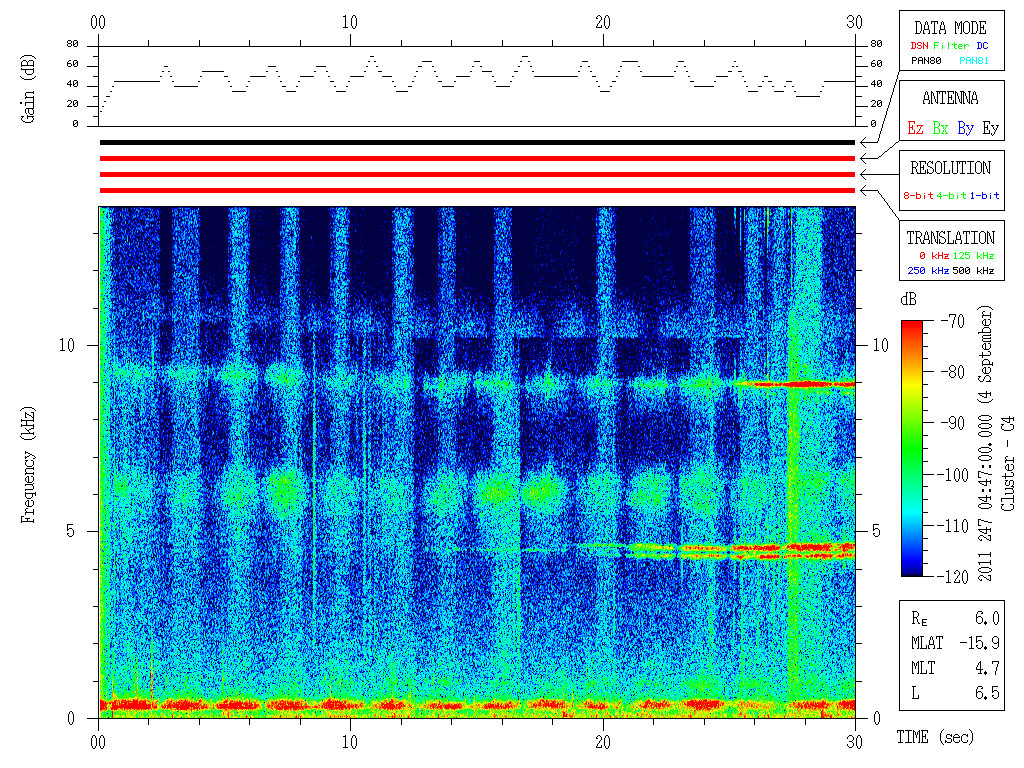Click the -90 color scale value
1024x768 pixels.
click(x=952, y=423)
